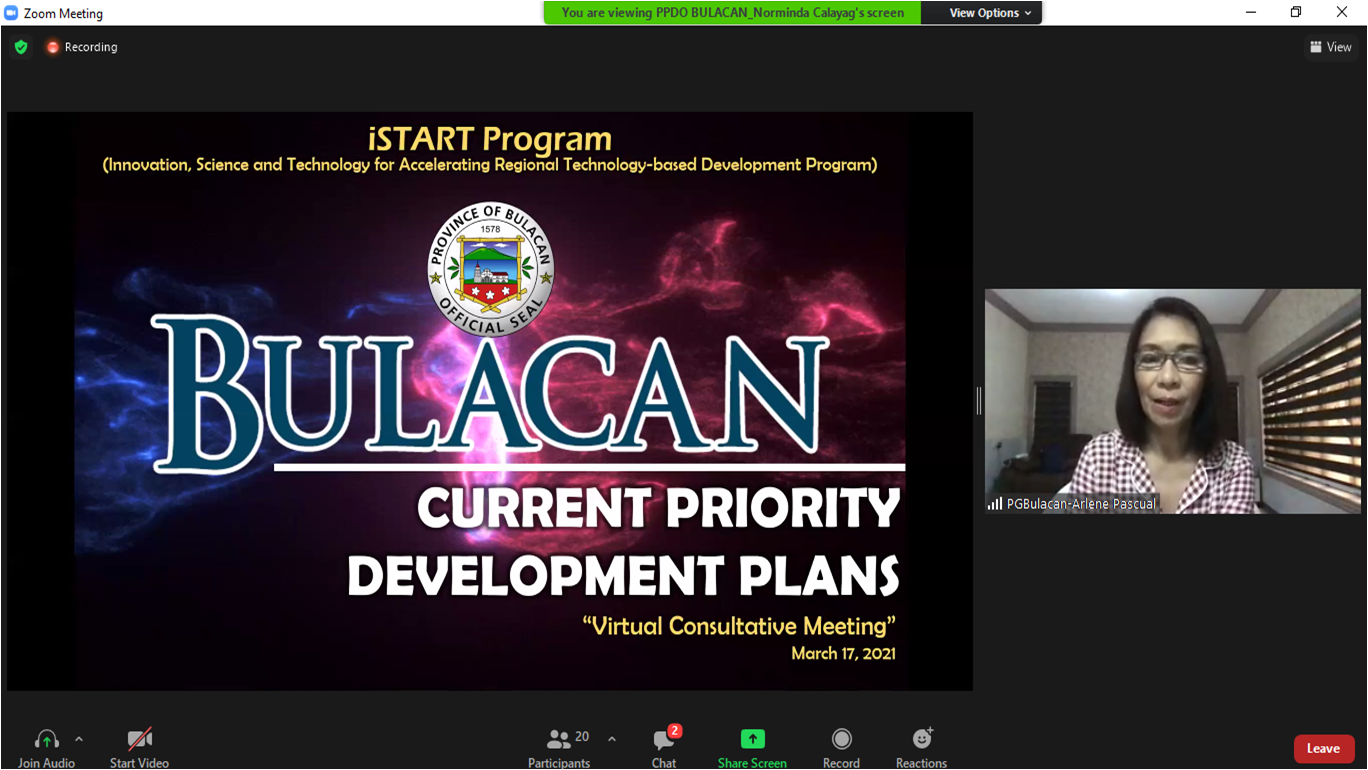This screenshot has height=770, width=1368.
Task: Open the Chat panel
Action: 664,746
